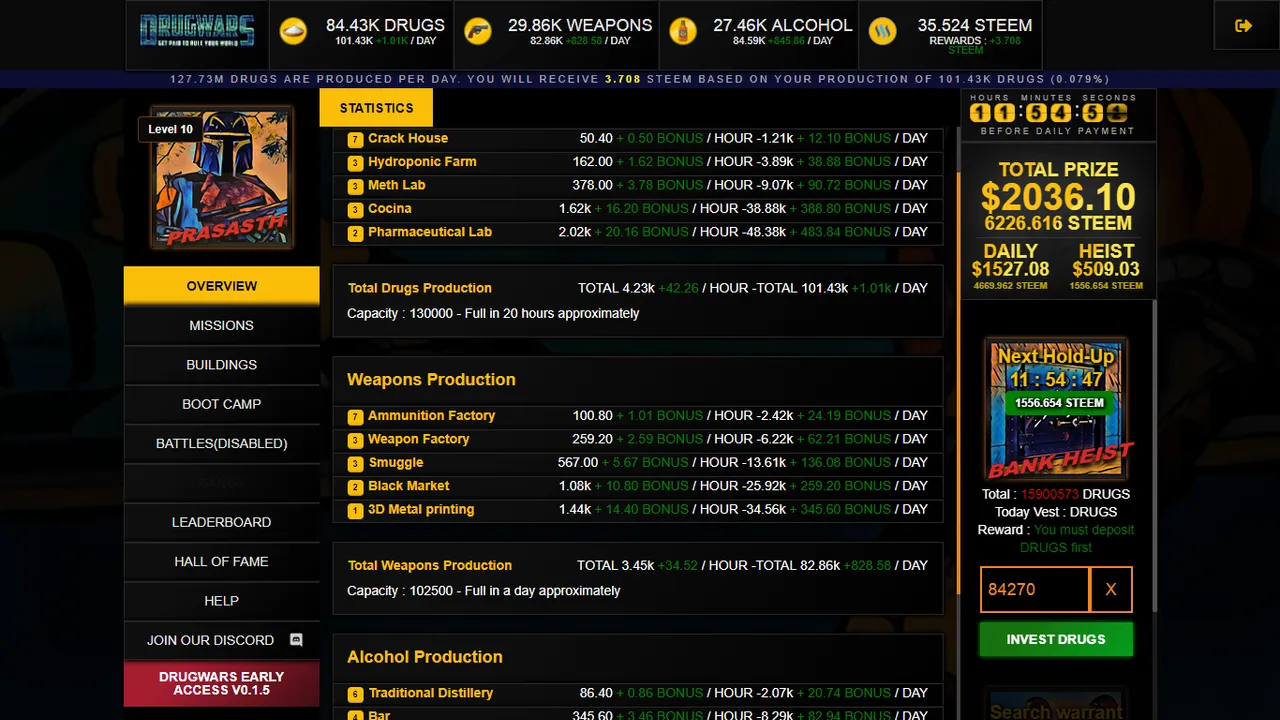1280x720 pixels.
Task: Click Traditional Distillery name
Action: 431,693
